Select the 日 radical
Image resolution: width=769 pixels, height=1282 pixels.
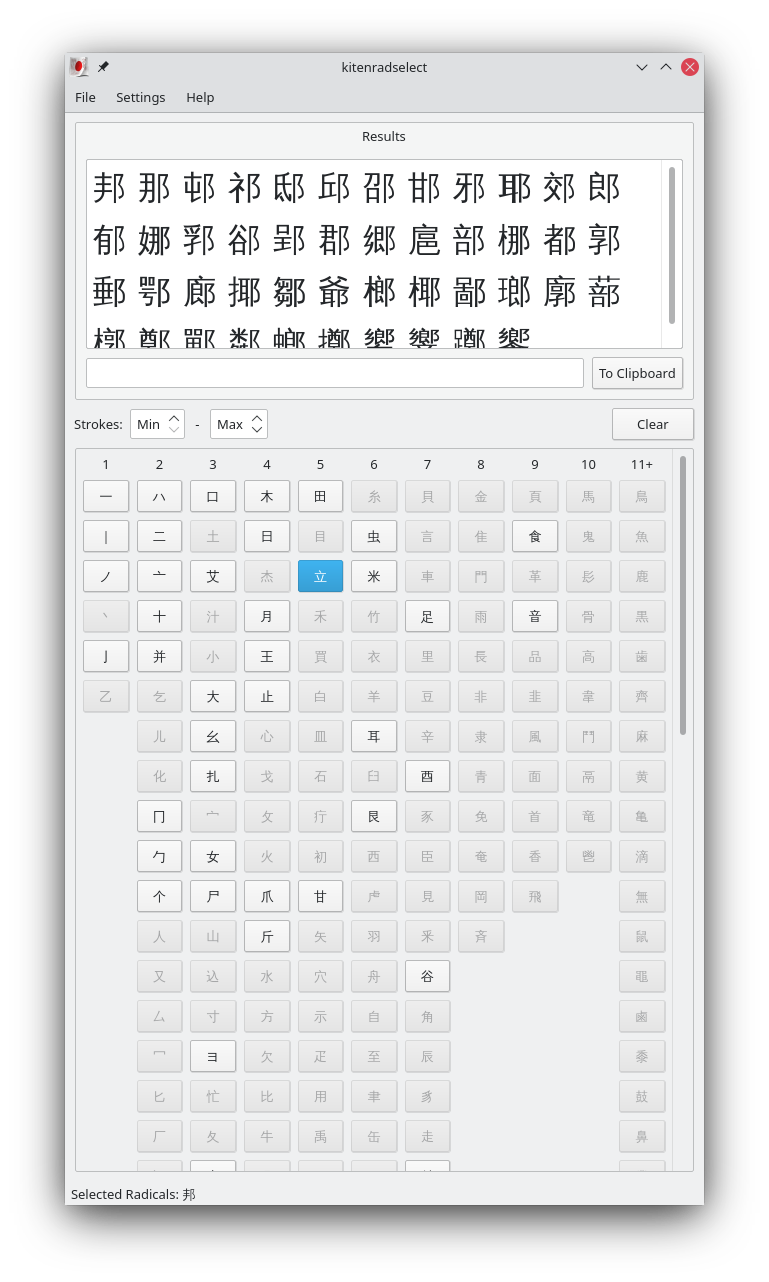click(x=267, y=536)
